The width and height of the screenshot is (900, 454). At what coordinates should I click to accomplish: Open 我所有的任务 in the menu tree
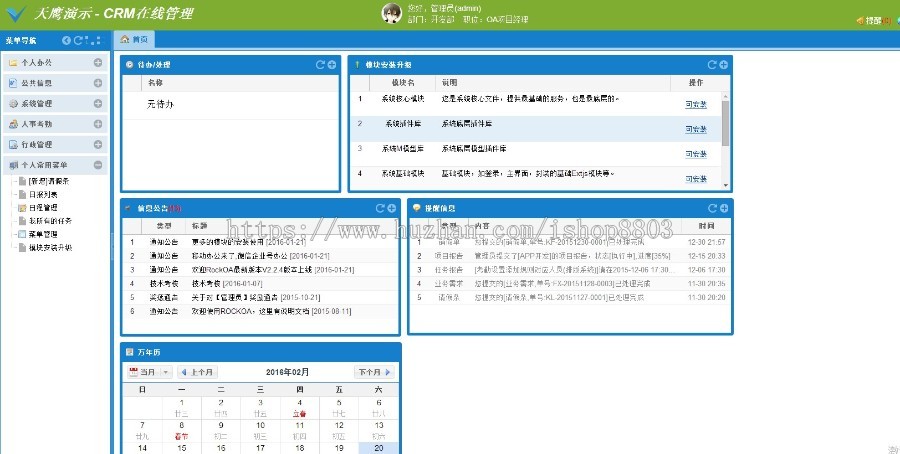[50, 221]
